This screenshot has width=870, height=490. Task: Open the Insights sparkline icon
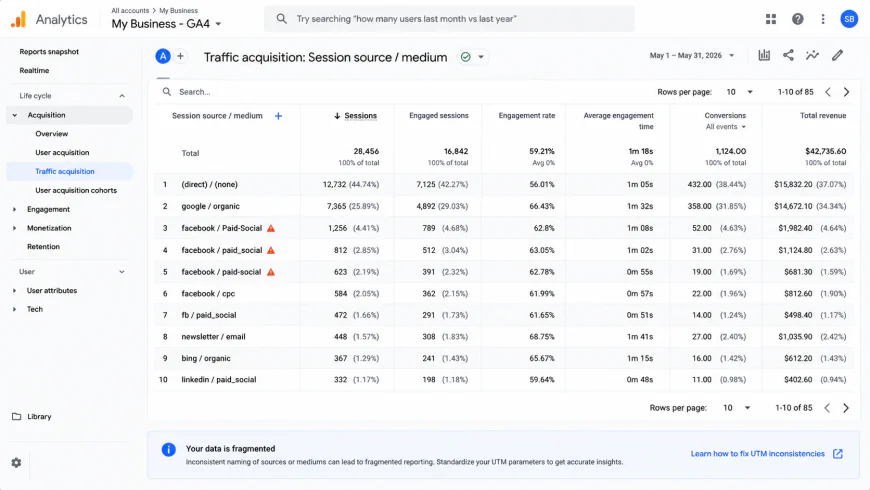812,55
